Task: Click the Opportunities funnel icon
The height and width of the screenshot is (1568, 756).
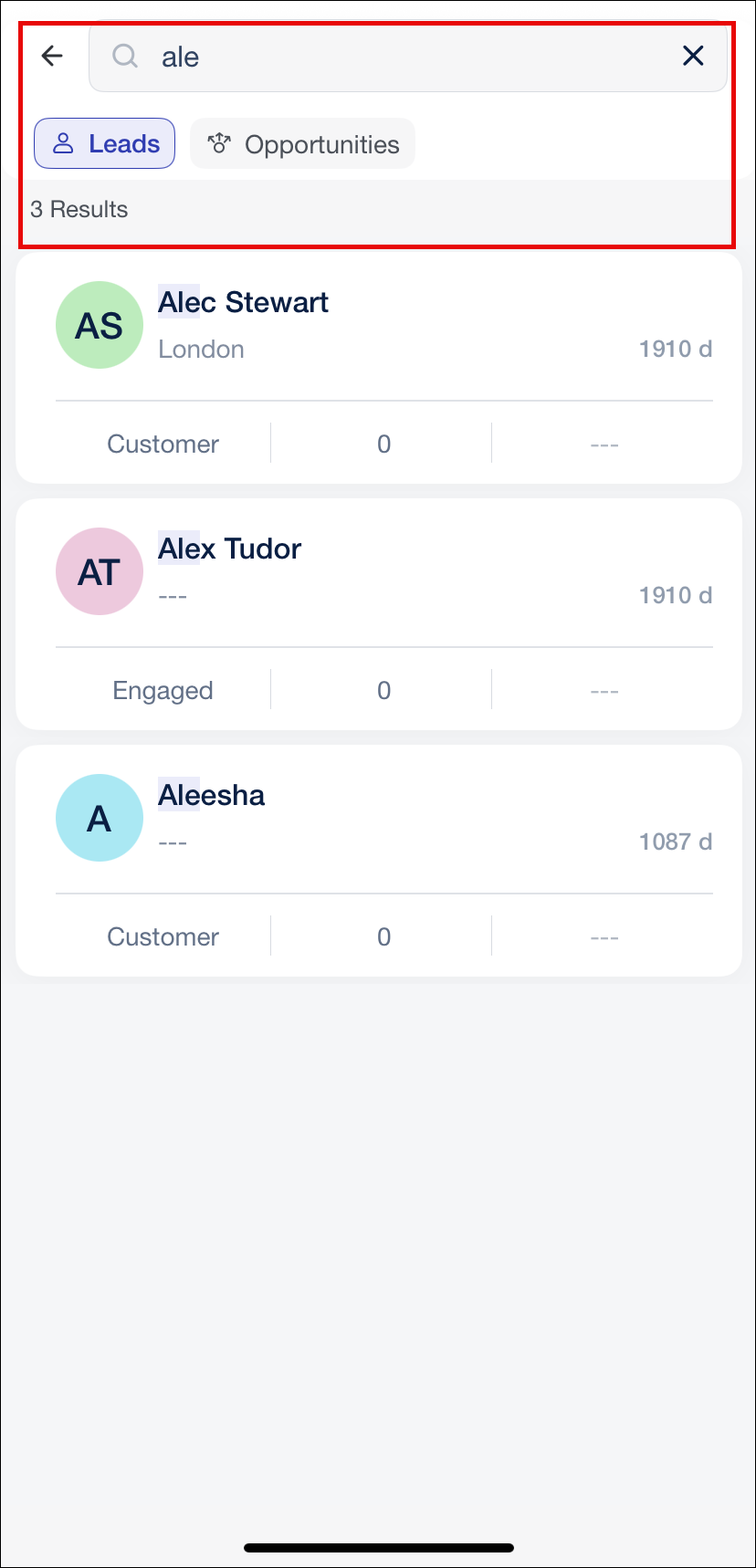Action: coord(218,143)
